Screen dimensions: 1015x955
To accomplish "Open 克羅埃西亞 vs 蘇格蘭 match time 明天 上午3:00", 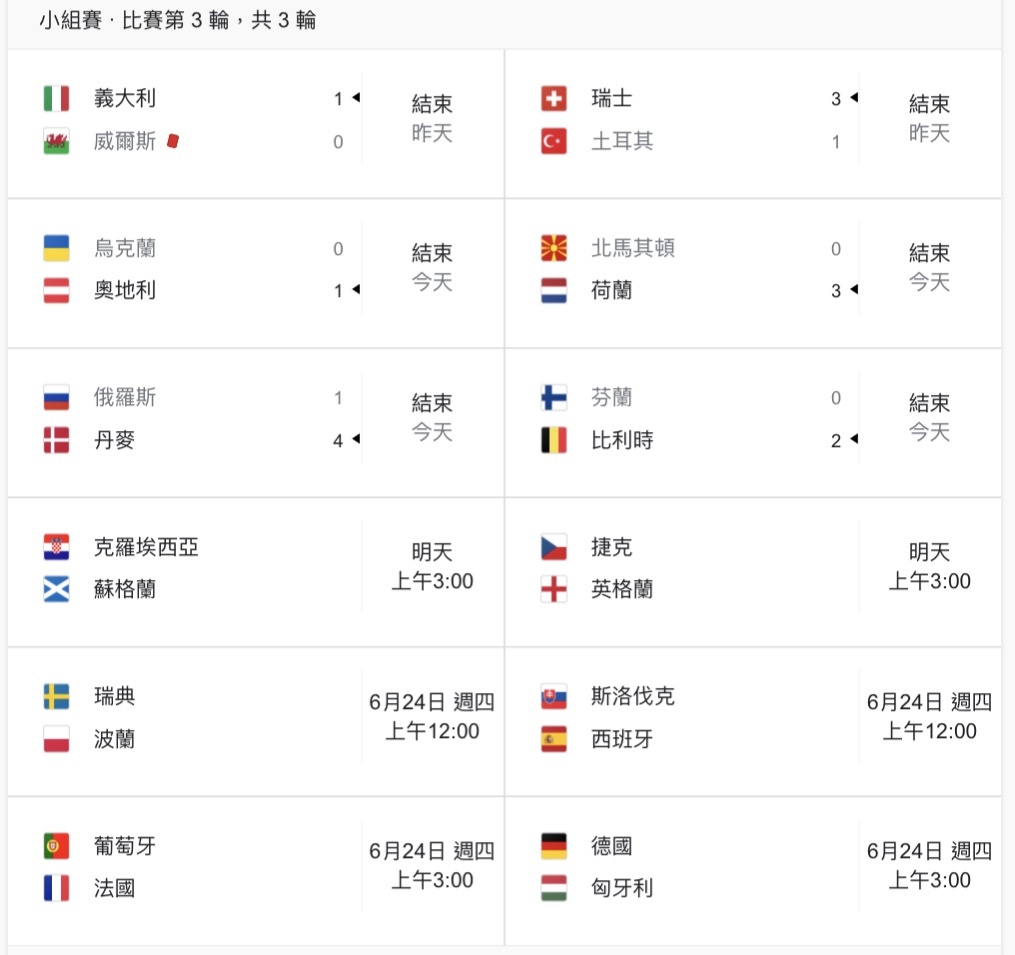I will coord(432,567).
